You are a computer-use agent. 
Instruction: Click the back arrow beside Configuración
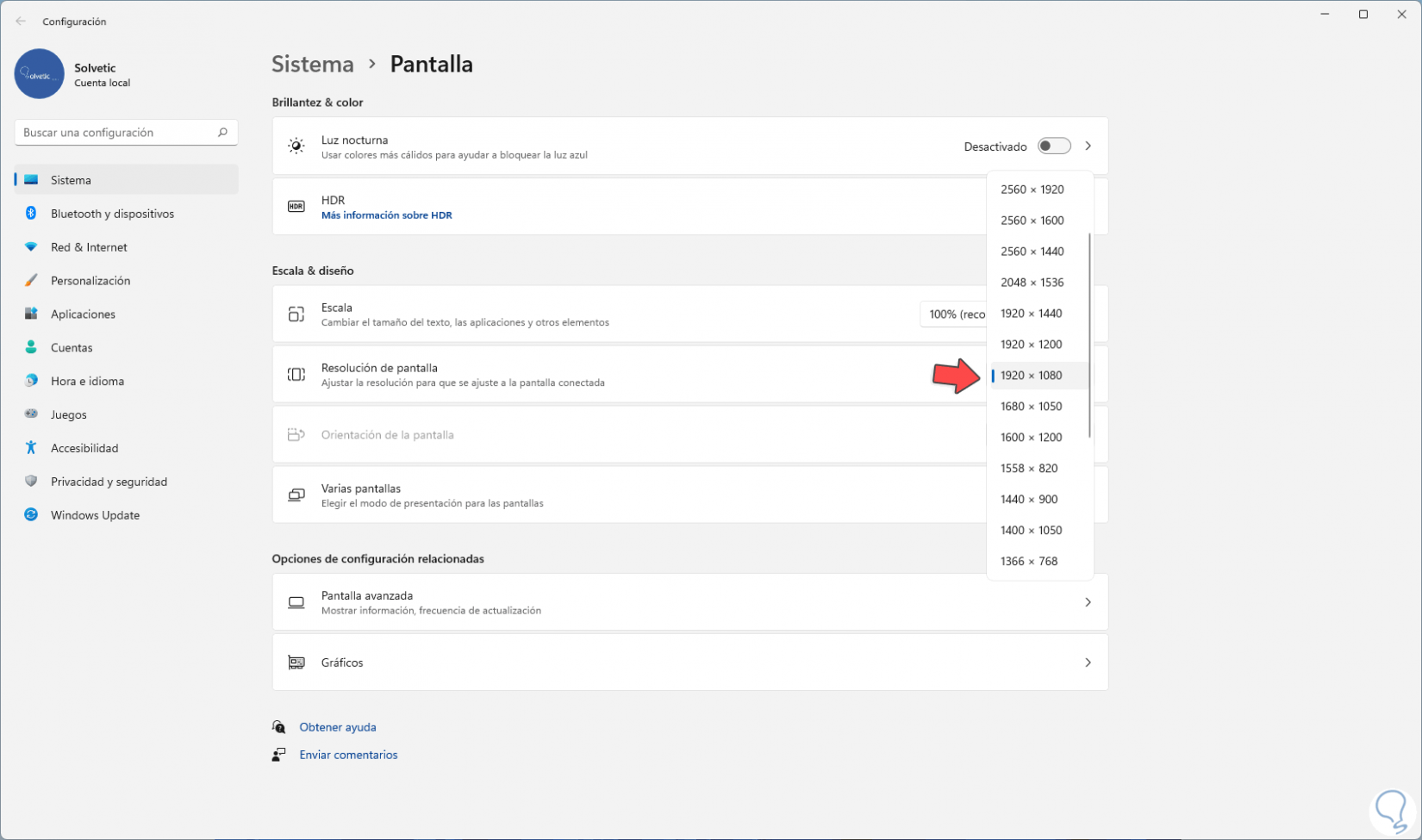click(x=21, y=22)
